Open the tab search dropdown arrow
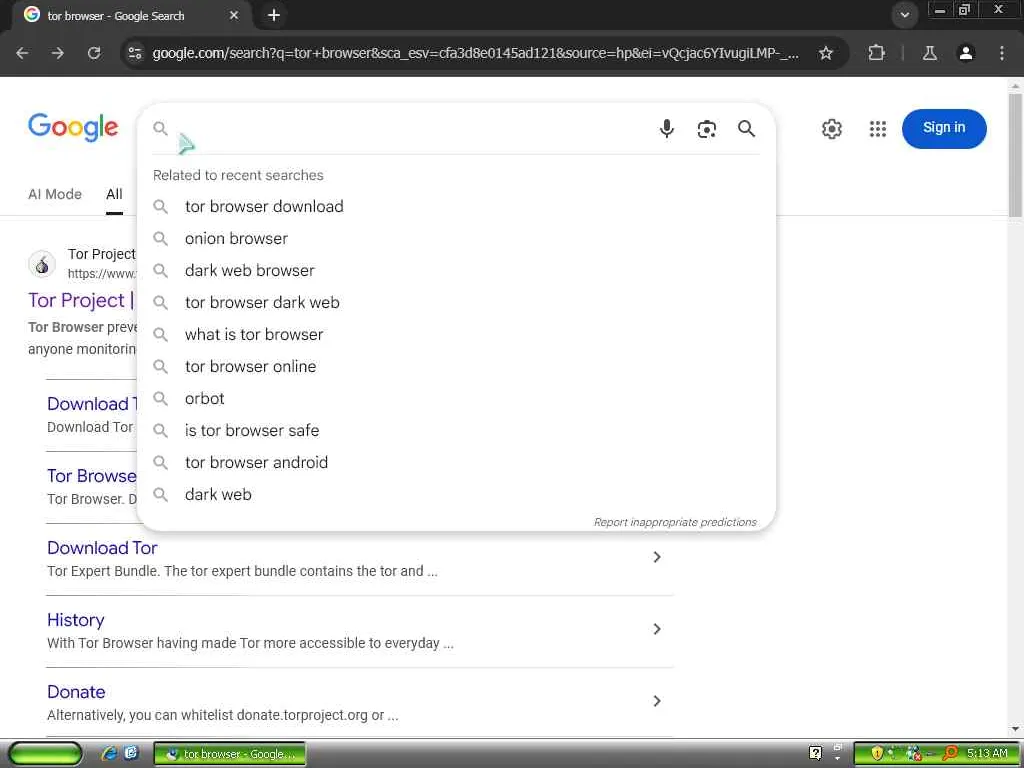Viewport: 1024px width, 768px height. coord(904,15)
